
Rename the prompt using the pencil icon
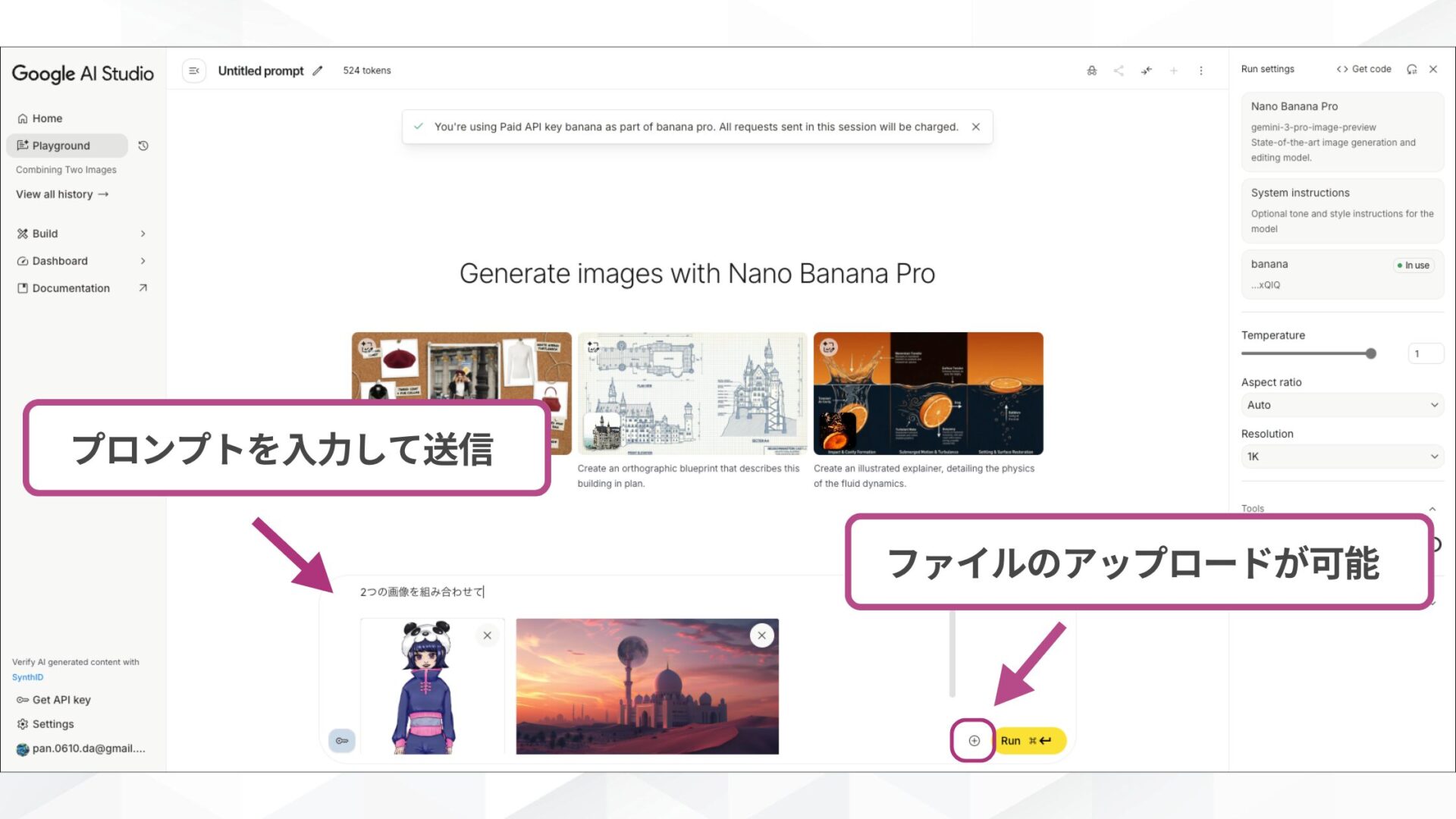click(x=318, y=70)
